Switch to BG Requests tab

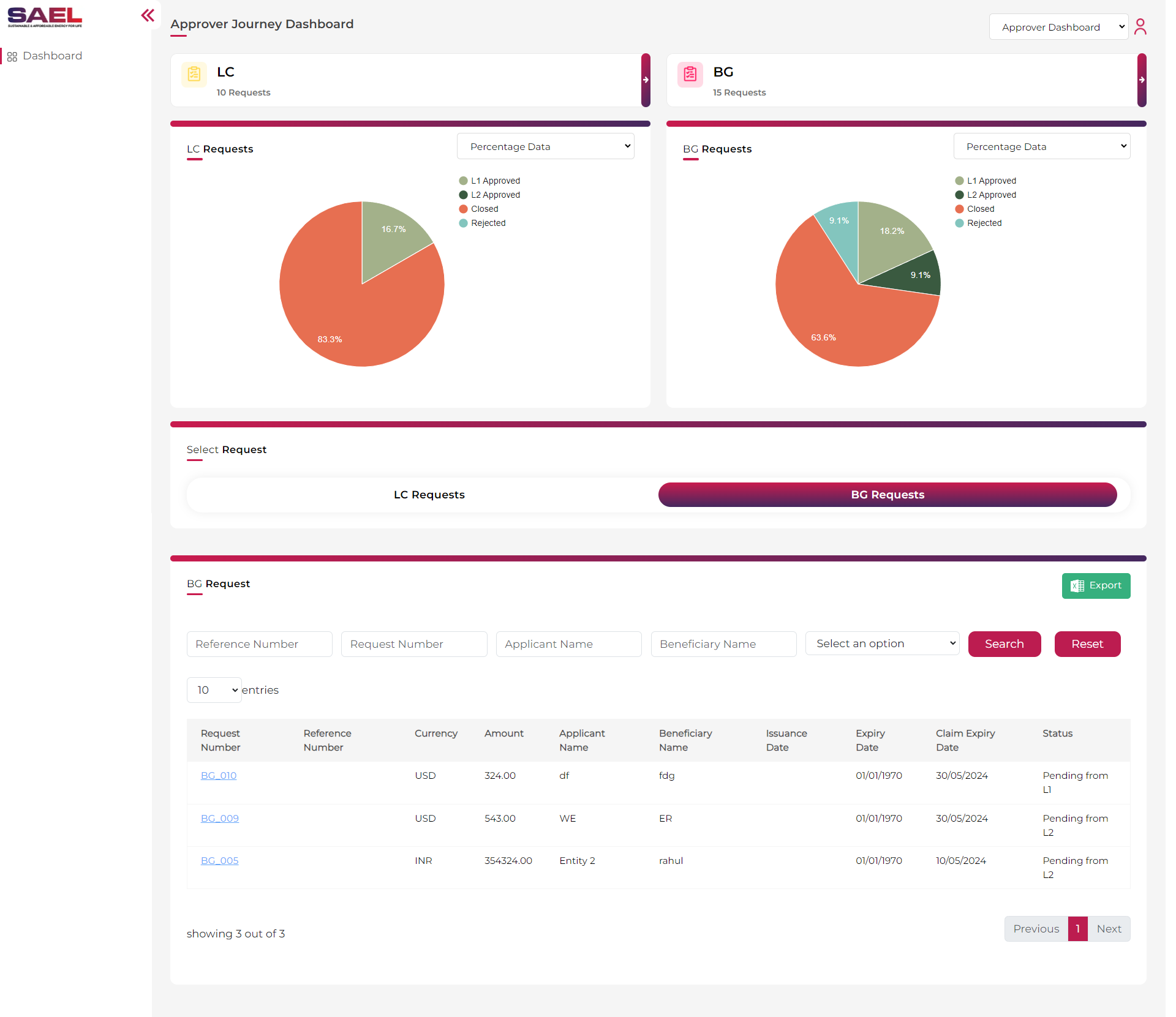888,495
